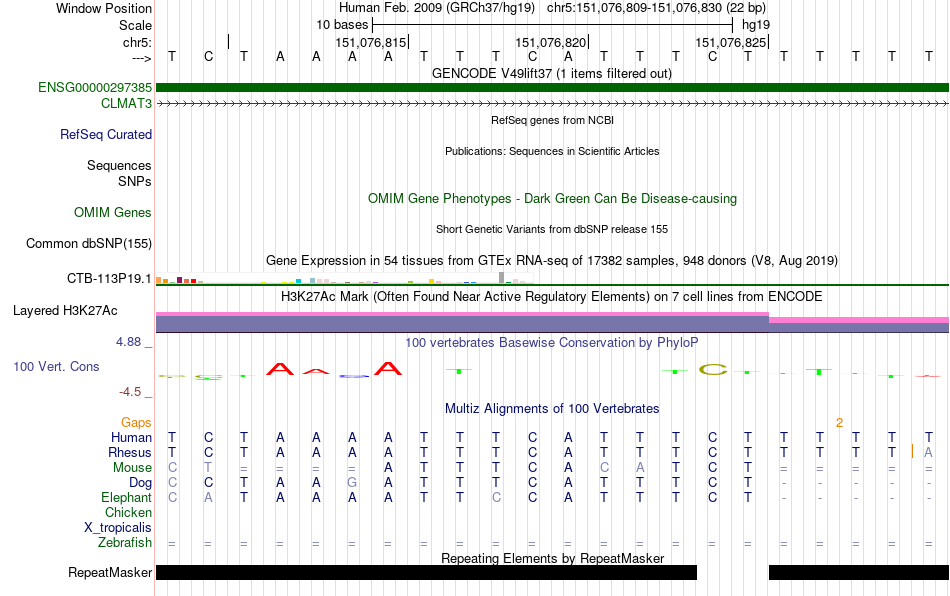950x596 pixels.
Task: Click the Common dbSNP(155) label
Action: click(x=88, y=243)
